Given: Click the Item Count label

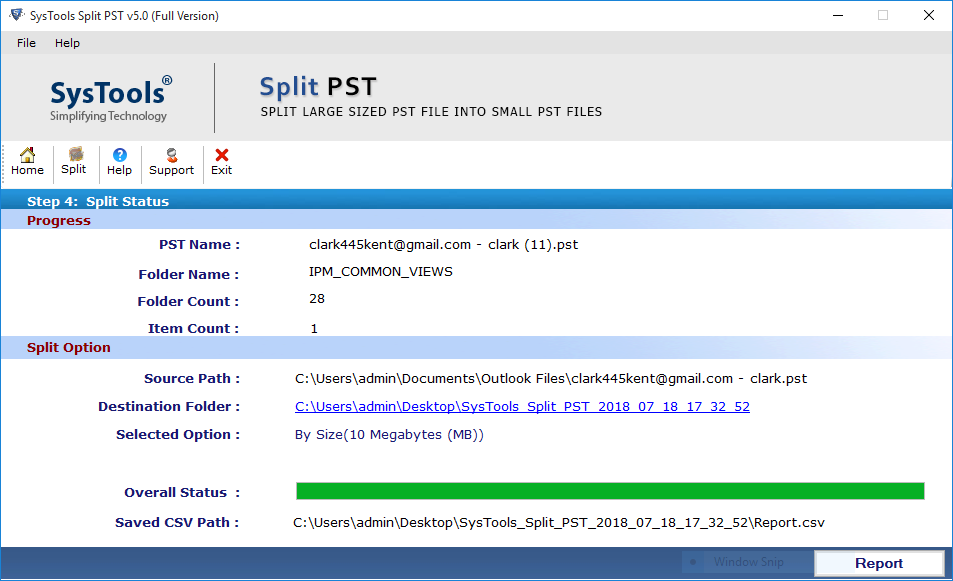Looking at the screenshot, I should point(194,328).
